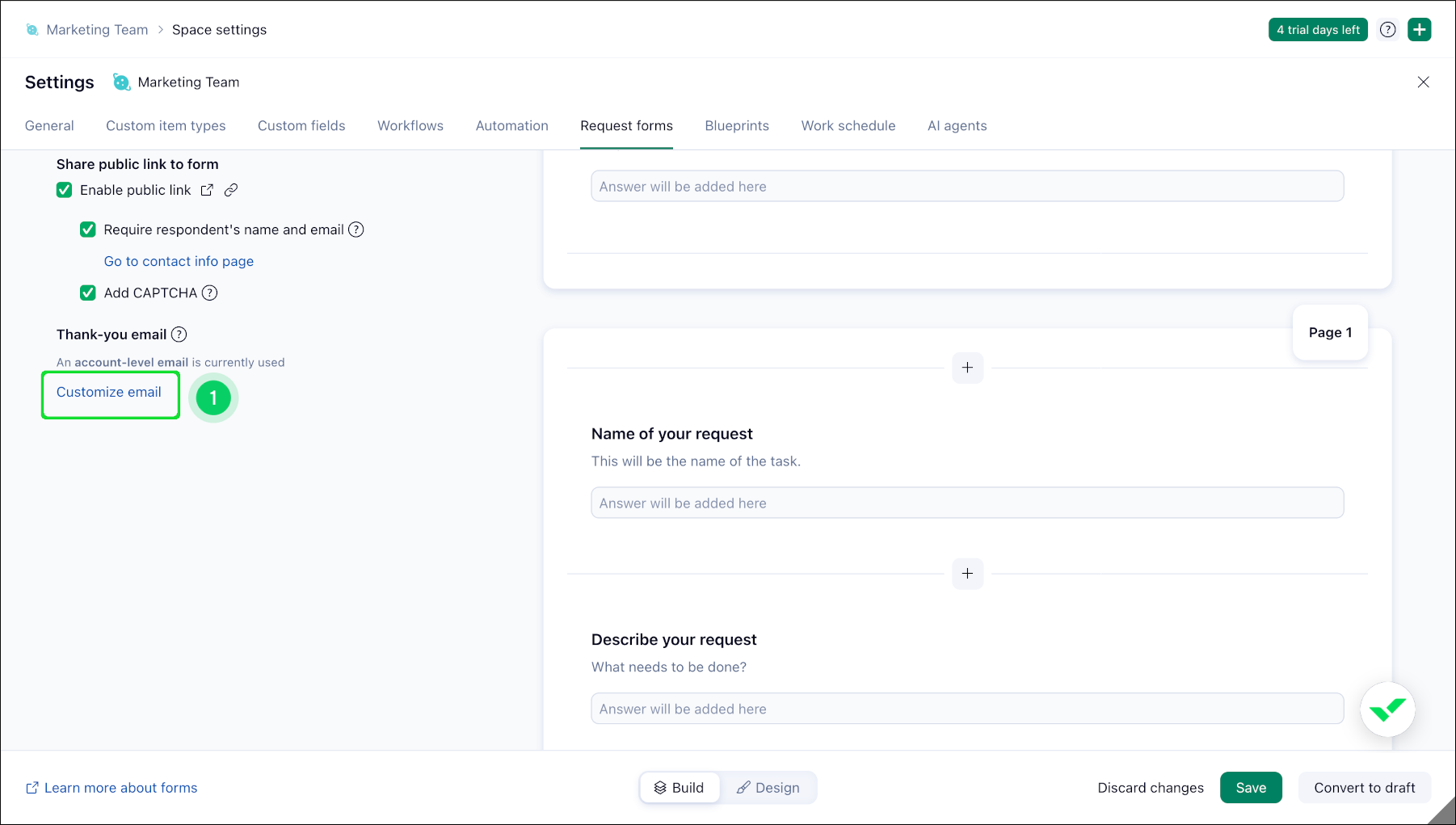
Task: Click 'This will be the name of the task.' text
Action: coord(696,461)
